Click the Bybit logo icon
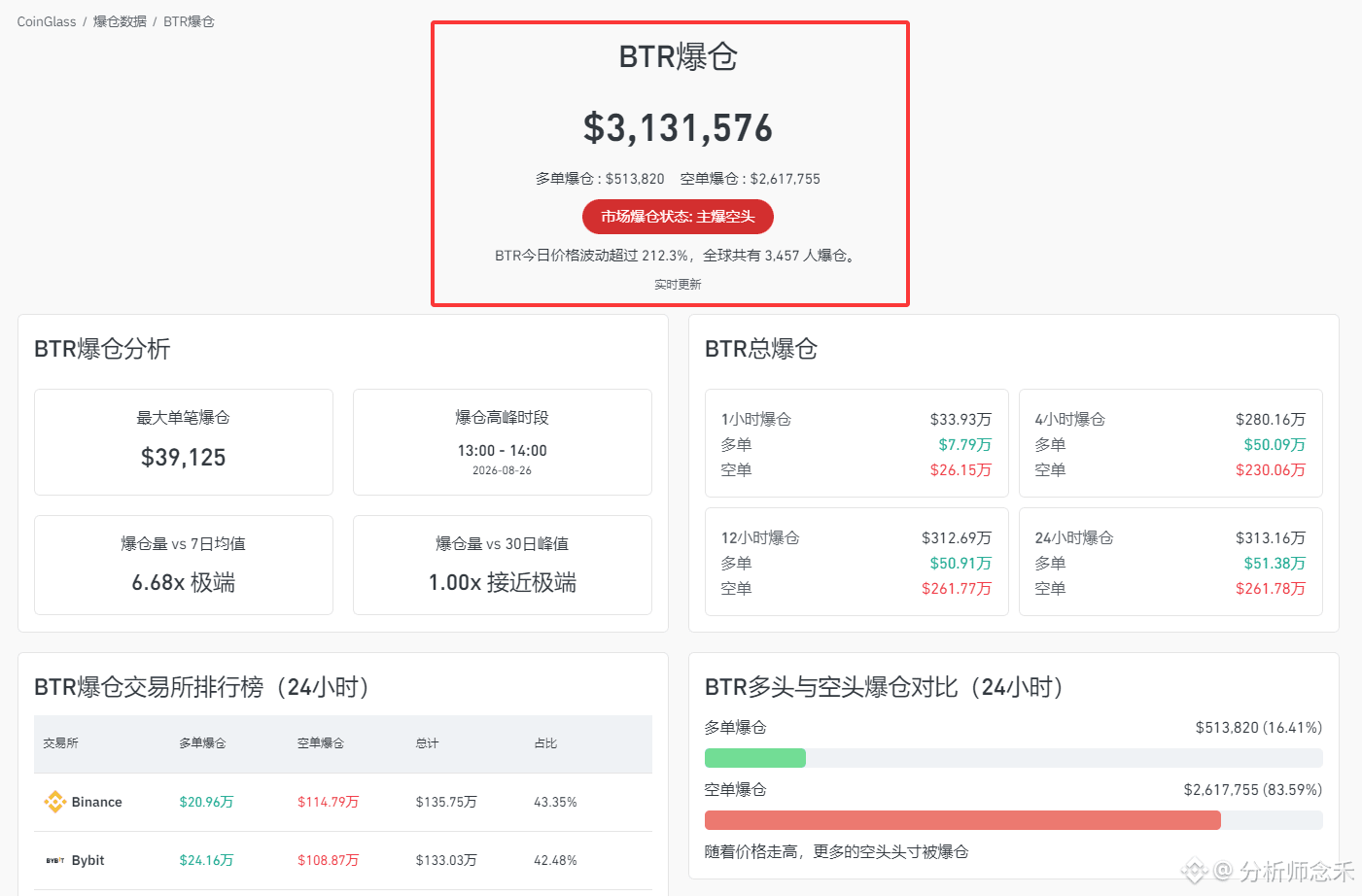1362x896 pixels. click(54, 860)
